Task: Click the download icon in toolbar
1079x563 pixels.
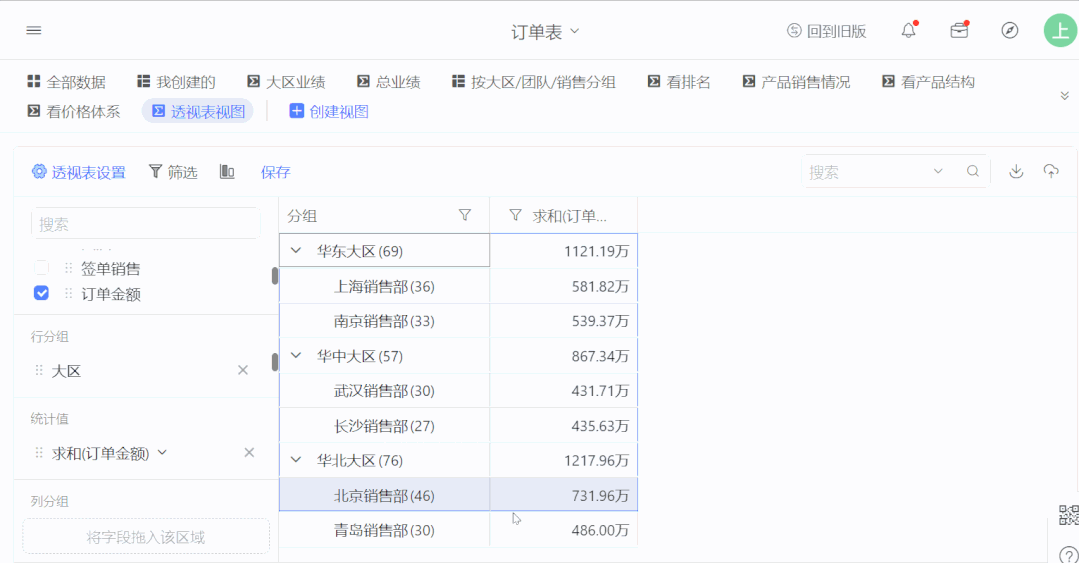Action: coord(1016,171)
